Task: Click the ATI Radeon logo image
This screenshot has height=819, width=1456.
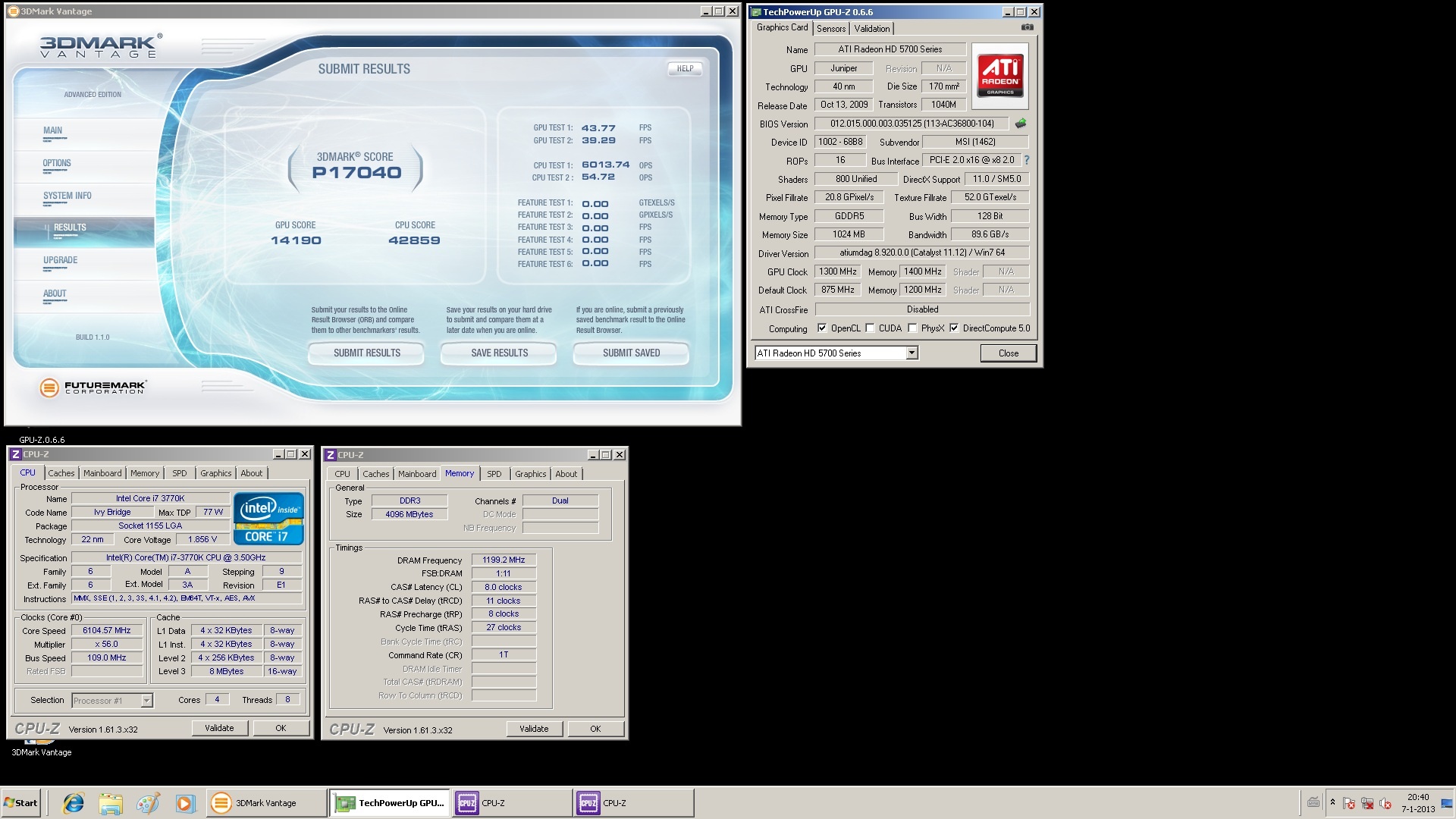Action: pos(1000,76)
